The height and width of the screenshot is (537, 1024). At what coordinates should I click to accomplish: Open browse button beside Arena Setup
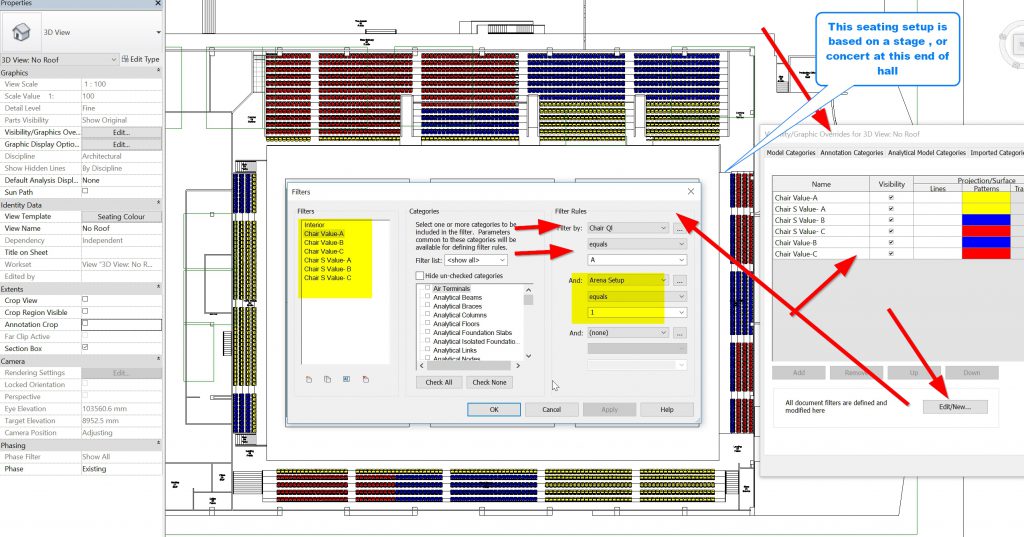point(680,281)
